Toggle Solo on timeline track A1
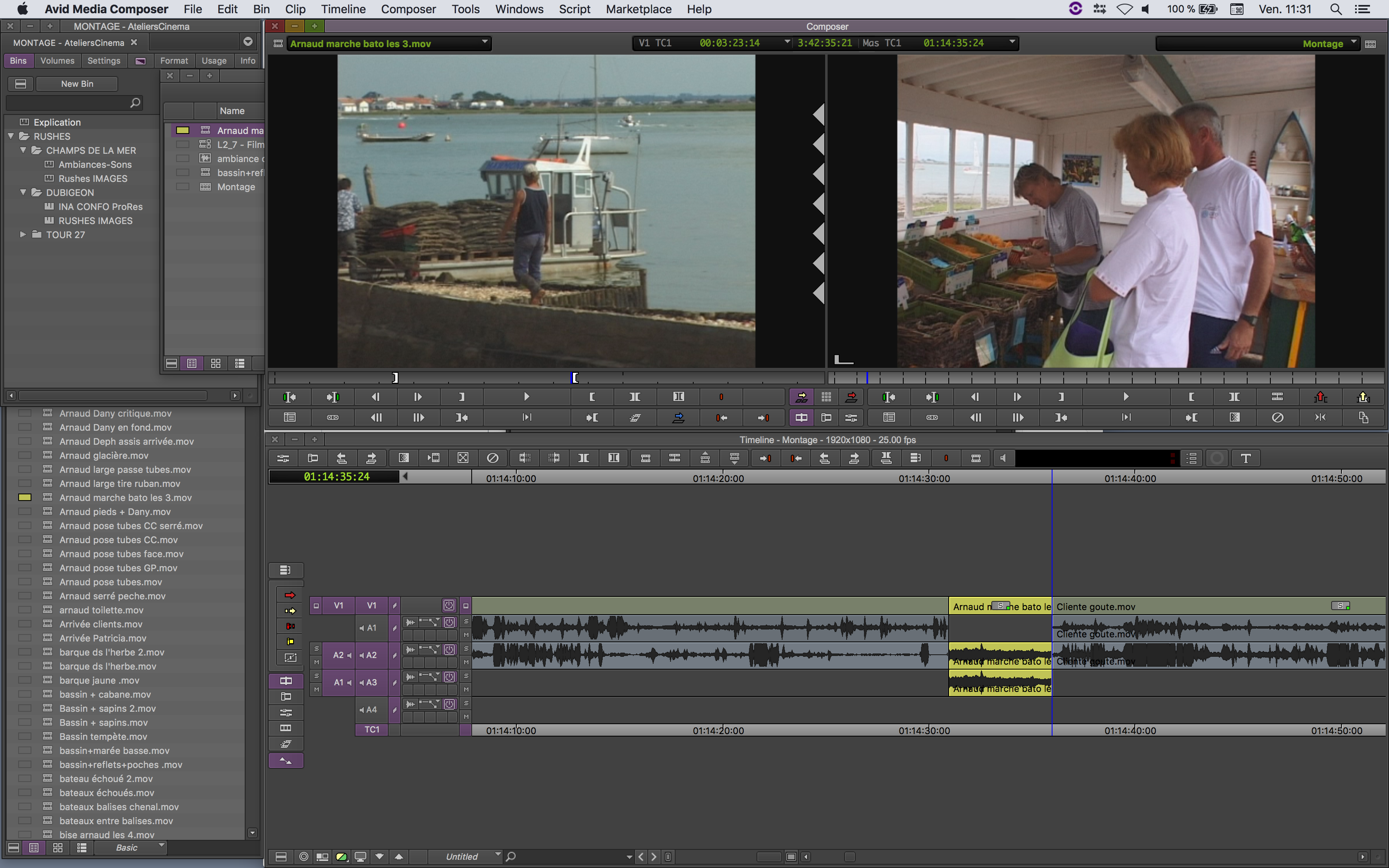Image resolution: width=1389 pixels, height=868 pixels. click(x=466, y=622)
